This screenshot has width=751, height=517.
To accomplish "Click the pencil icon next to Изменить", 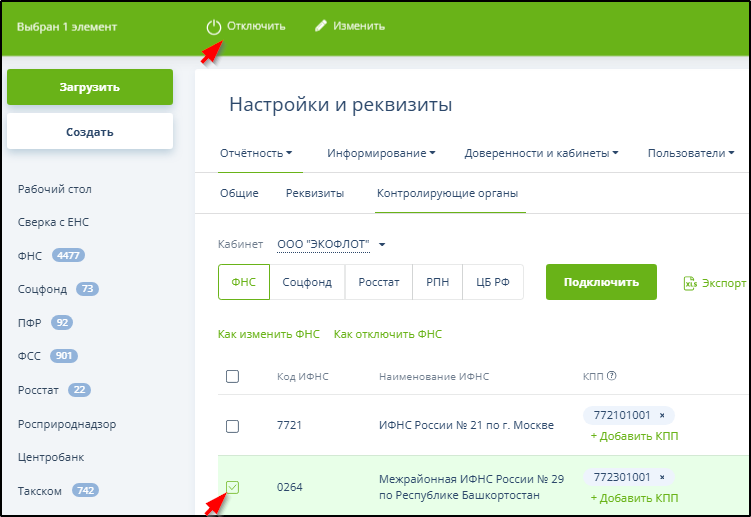I will pyautogui.click(x=321, y=26).
